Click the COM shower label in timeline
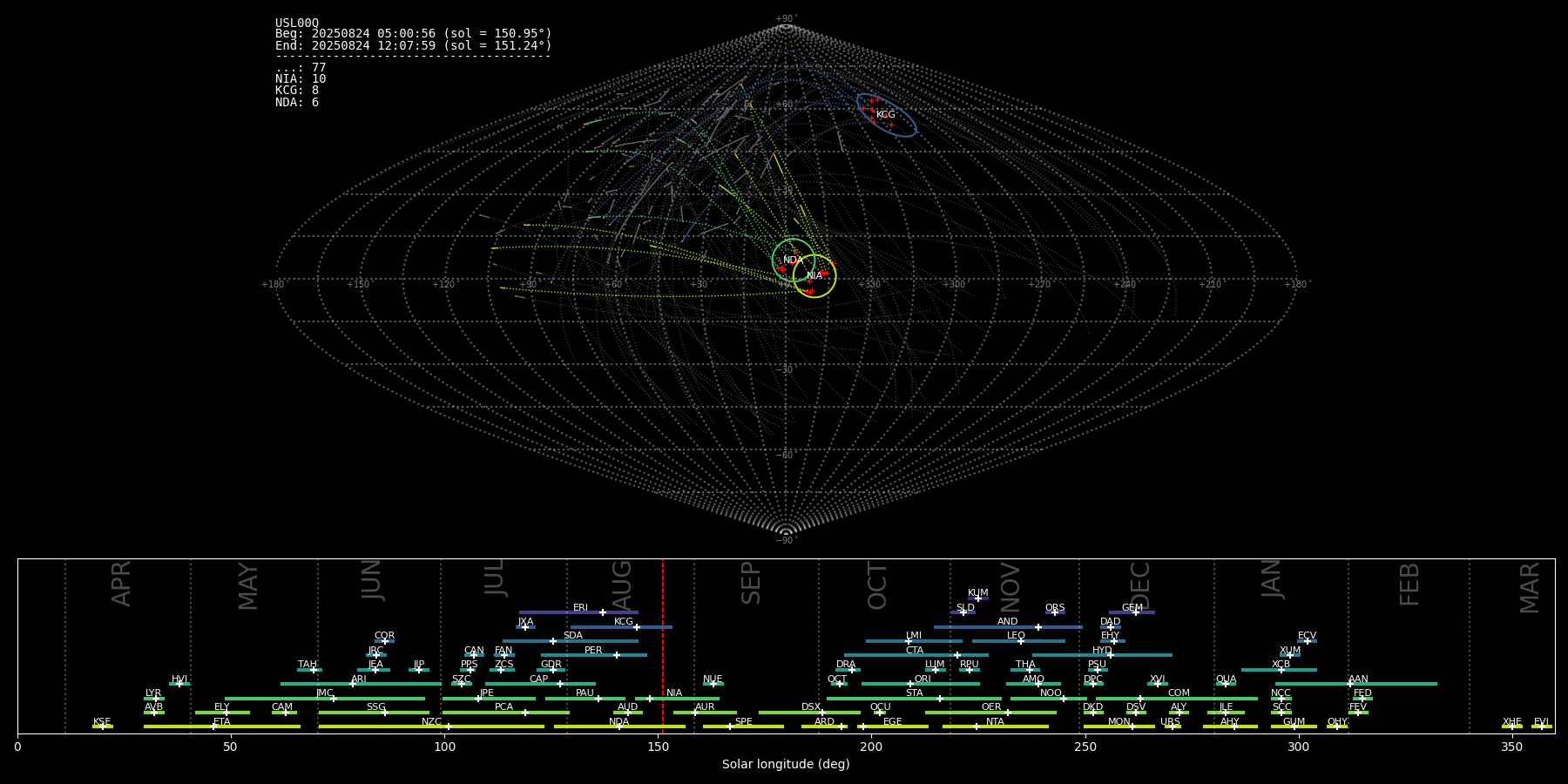The width and height of the screenshot is (1568, 784). pyautogui.click(x=1179, y=693)
